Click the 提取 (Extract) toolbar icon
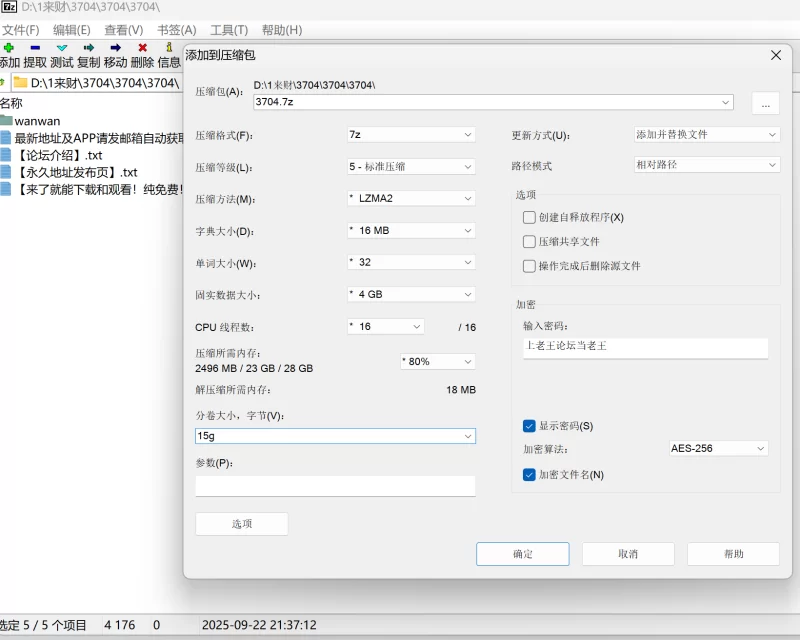This screenshot has width=800, height=640. click(x=35, y=47)
